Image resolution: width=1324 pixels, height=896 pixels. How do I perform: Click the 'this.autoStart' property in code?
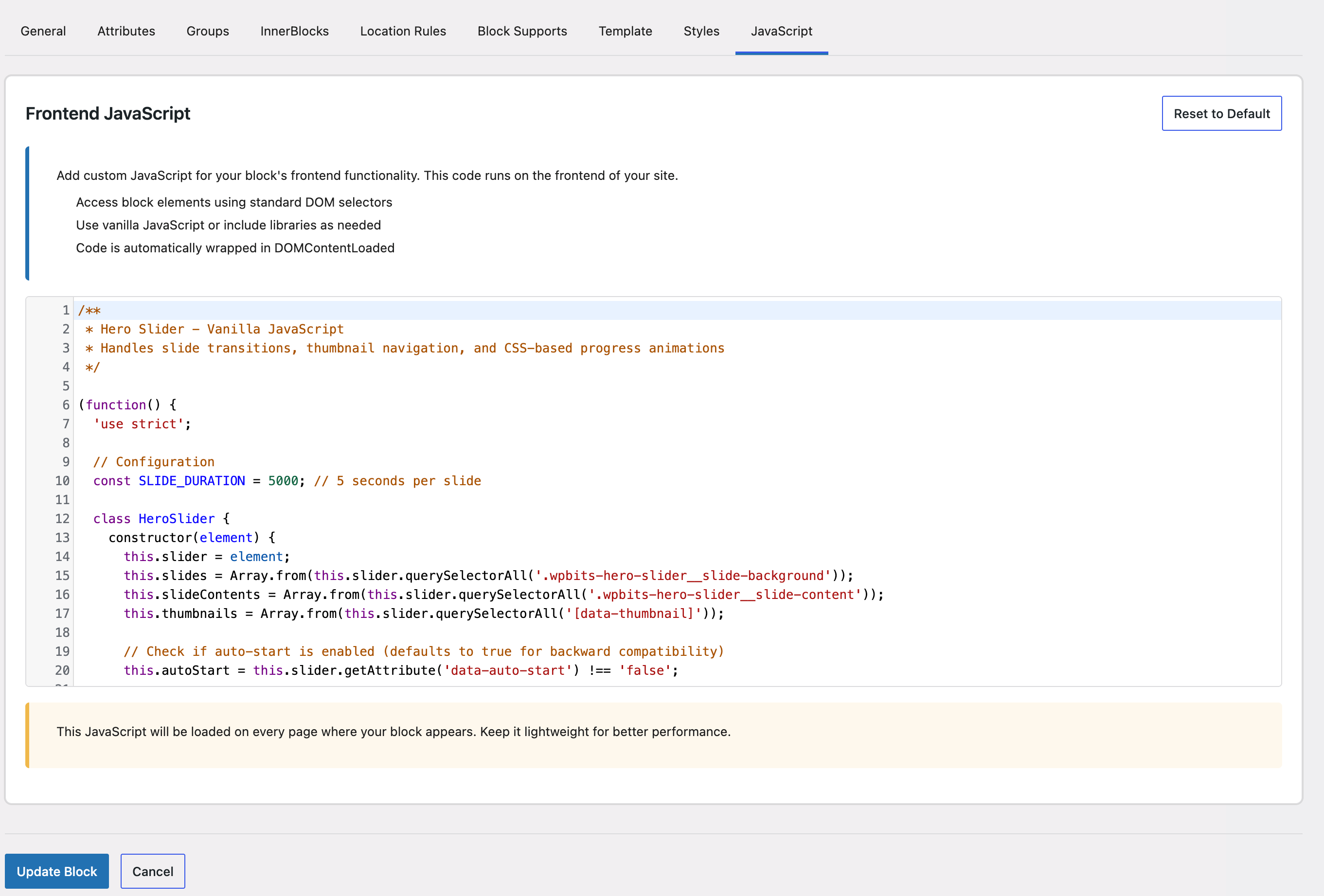pos(177,670)
